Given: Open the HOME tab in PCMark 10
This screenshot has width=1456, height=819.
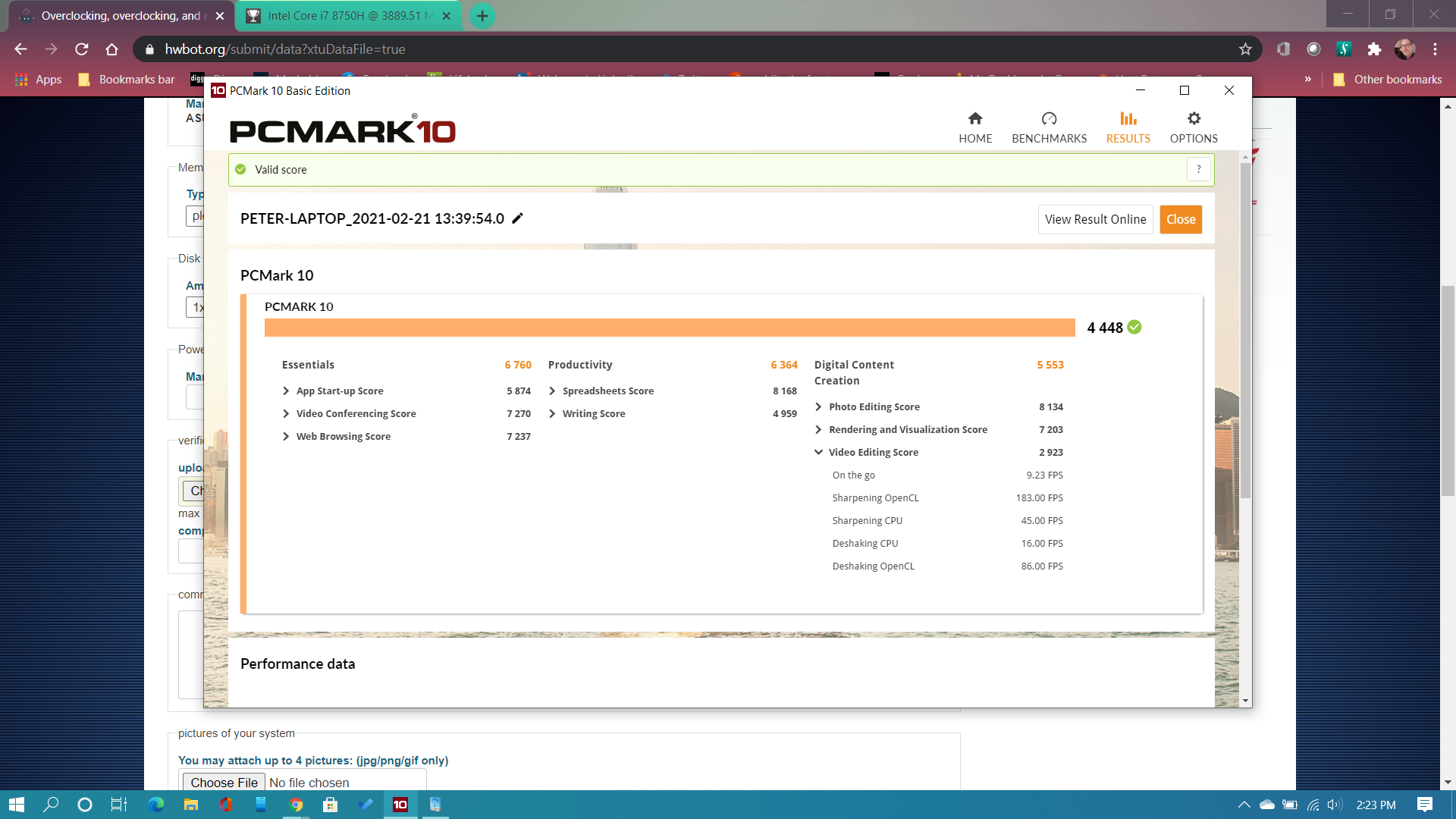Looking at the screenshot, I should point(974,128).
